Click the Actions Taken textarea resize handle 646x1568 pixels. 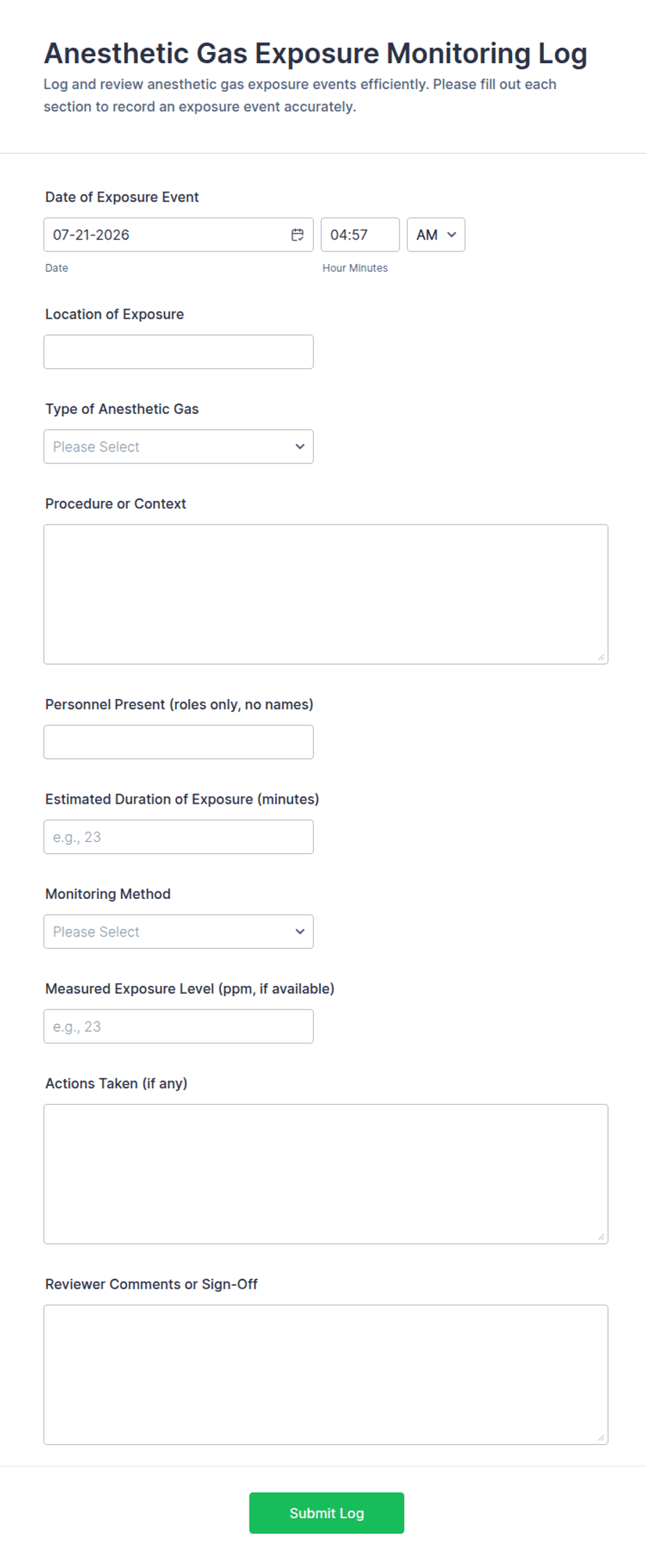click(602, 1237)
